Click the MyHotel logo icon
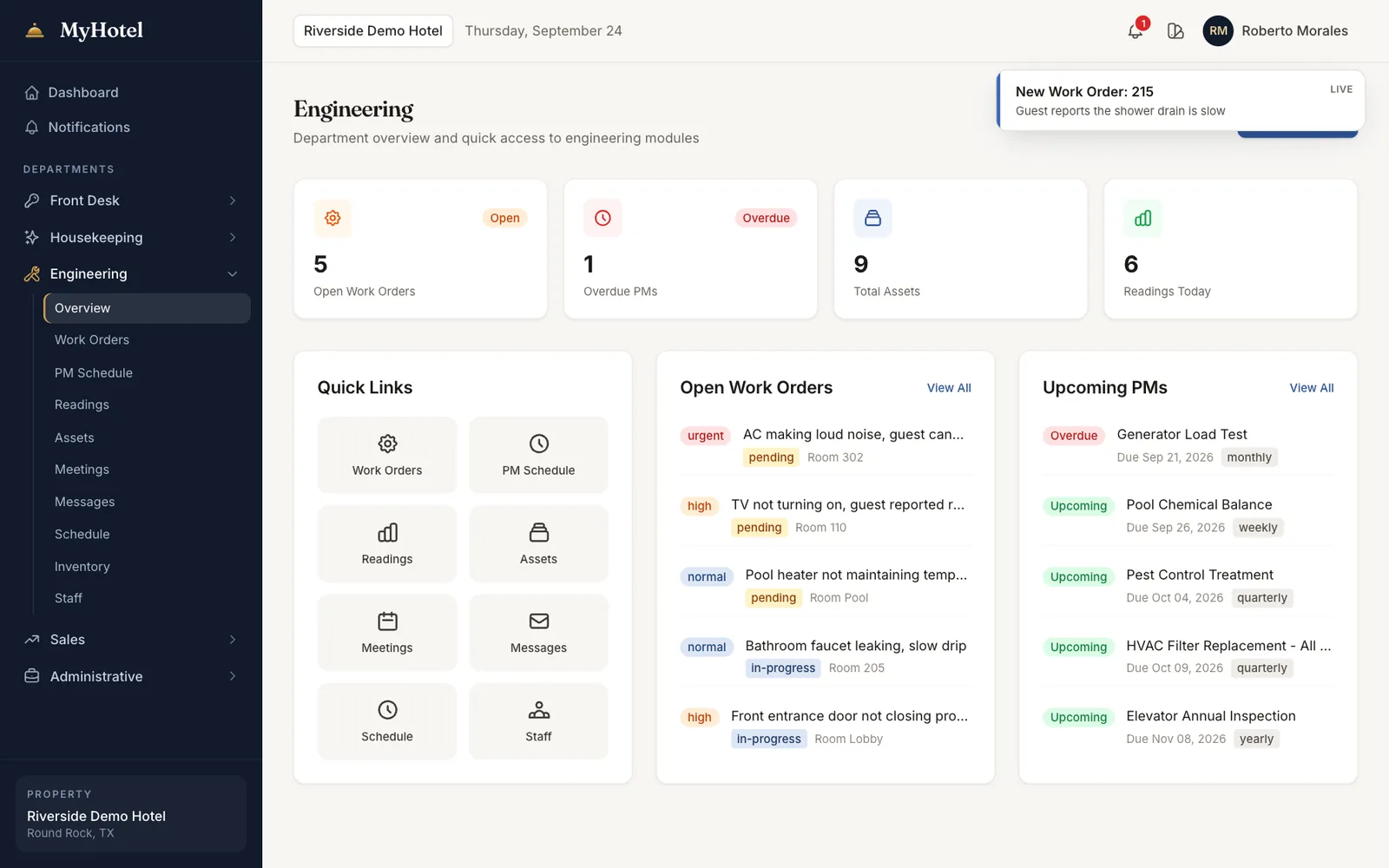 pos(35,30)
